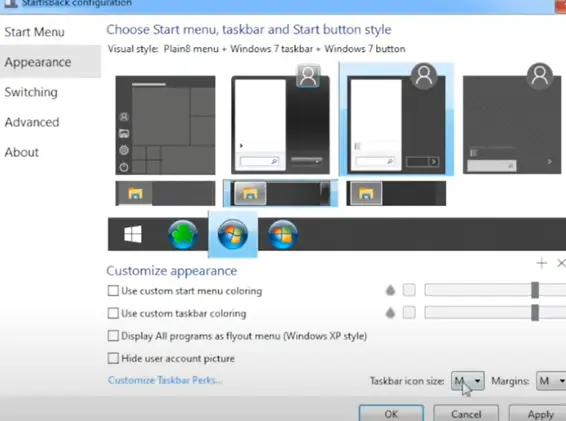Open the Margins dropdown

point(551,381)
